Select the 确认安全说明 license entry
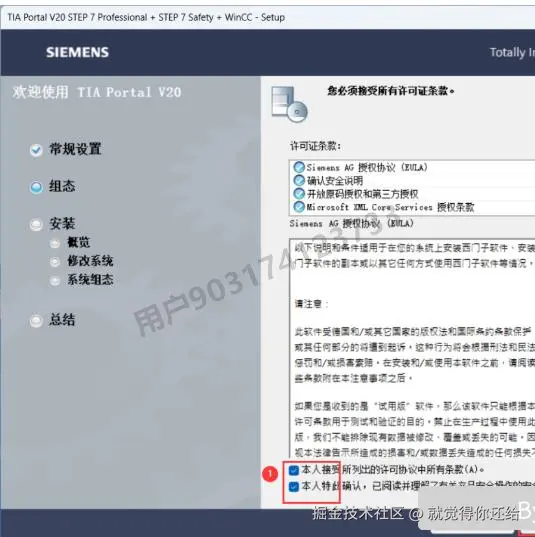 point(335,180)
